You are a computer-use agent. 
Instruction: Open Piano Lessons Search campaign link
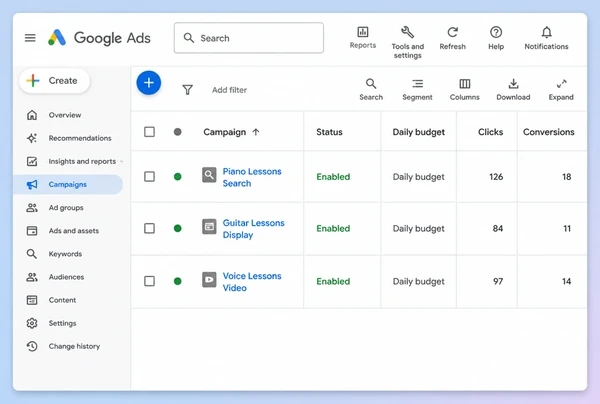(252, 177)
